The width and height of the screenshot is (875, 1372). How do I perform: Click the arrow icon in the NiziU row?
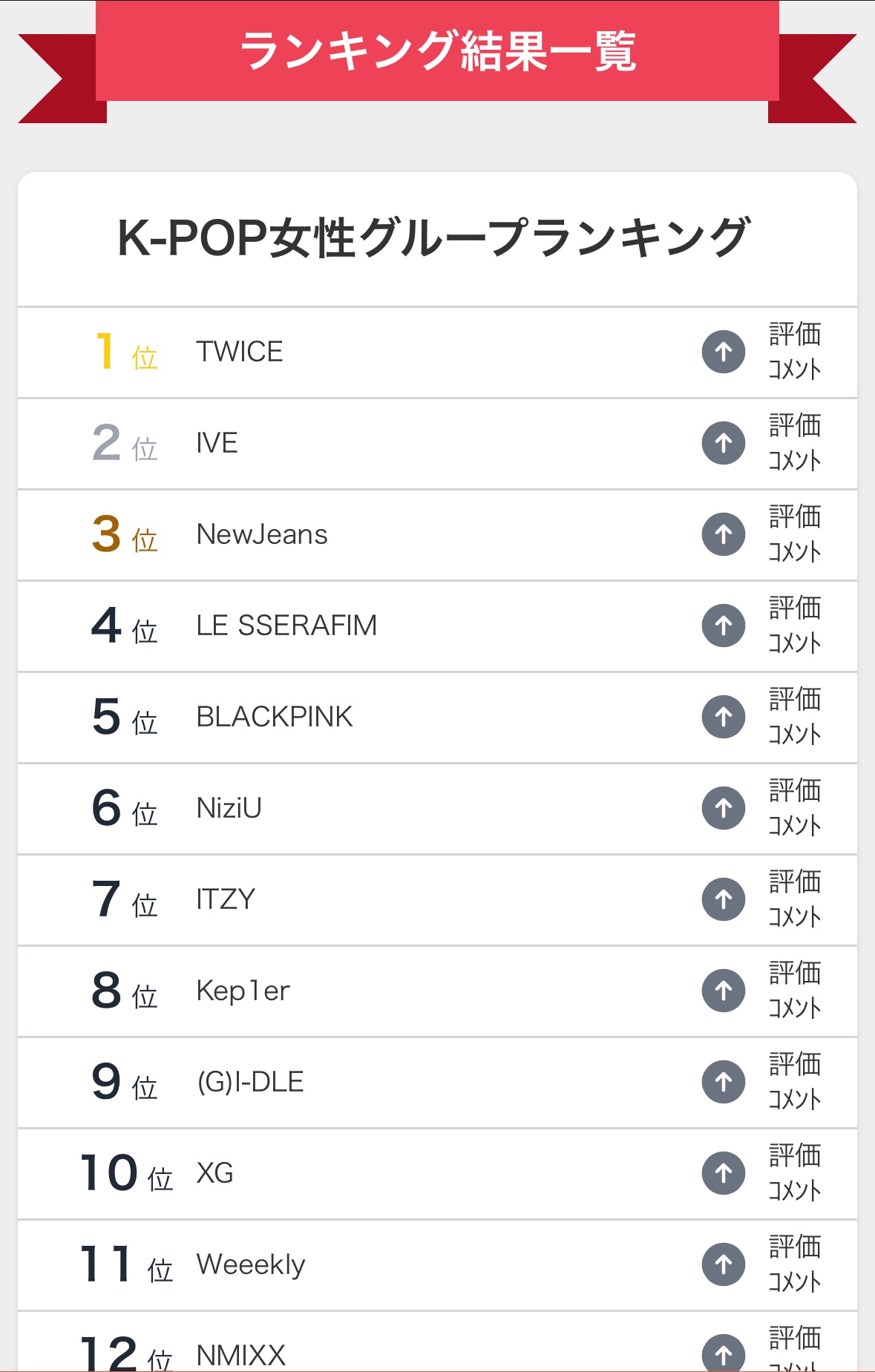point(724,808)
